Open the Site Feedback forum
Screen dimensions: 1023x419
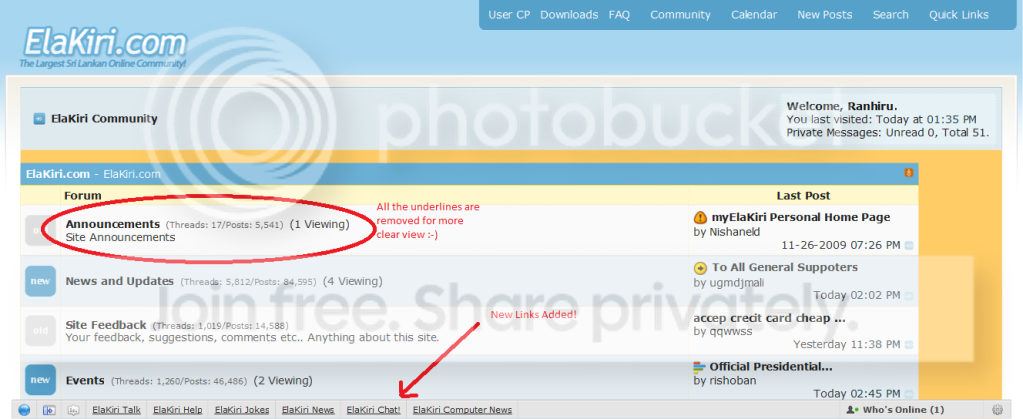pyautogui.click(x=106, y=324)
